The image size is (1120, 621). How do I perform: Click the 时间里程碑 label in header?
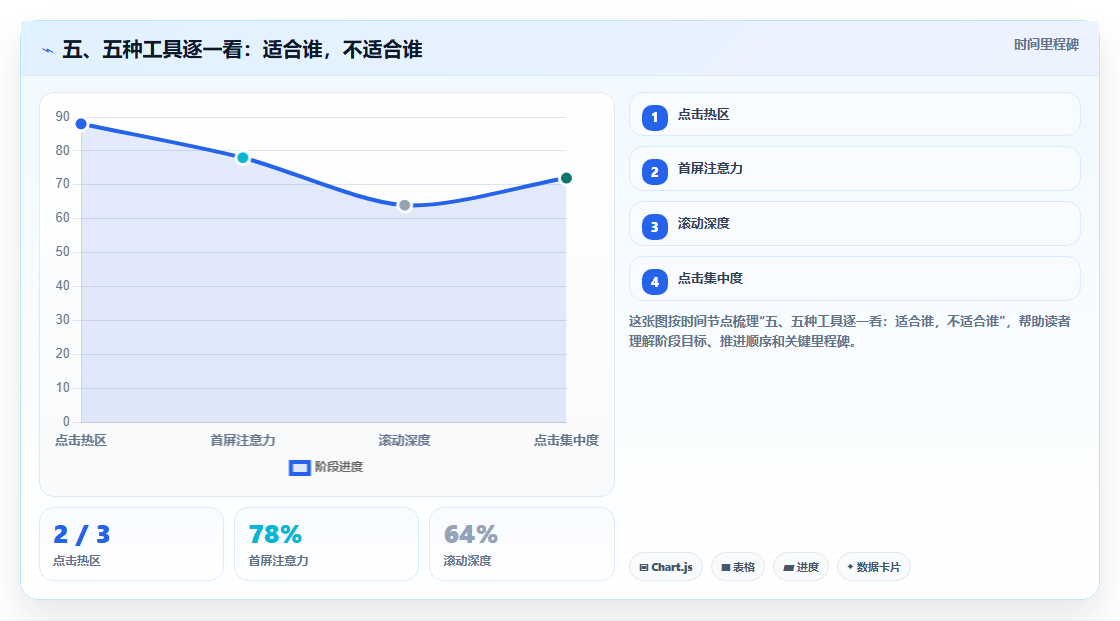[1046, 45]
